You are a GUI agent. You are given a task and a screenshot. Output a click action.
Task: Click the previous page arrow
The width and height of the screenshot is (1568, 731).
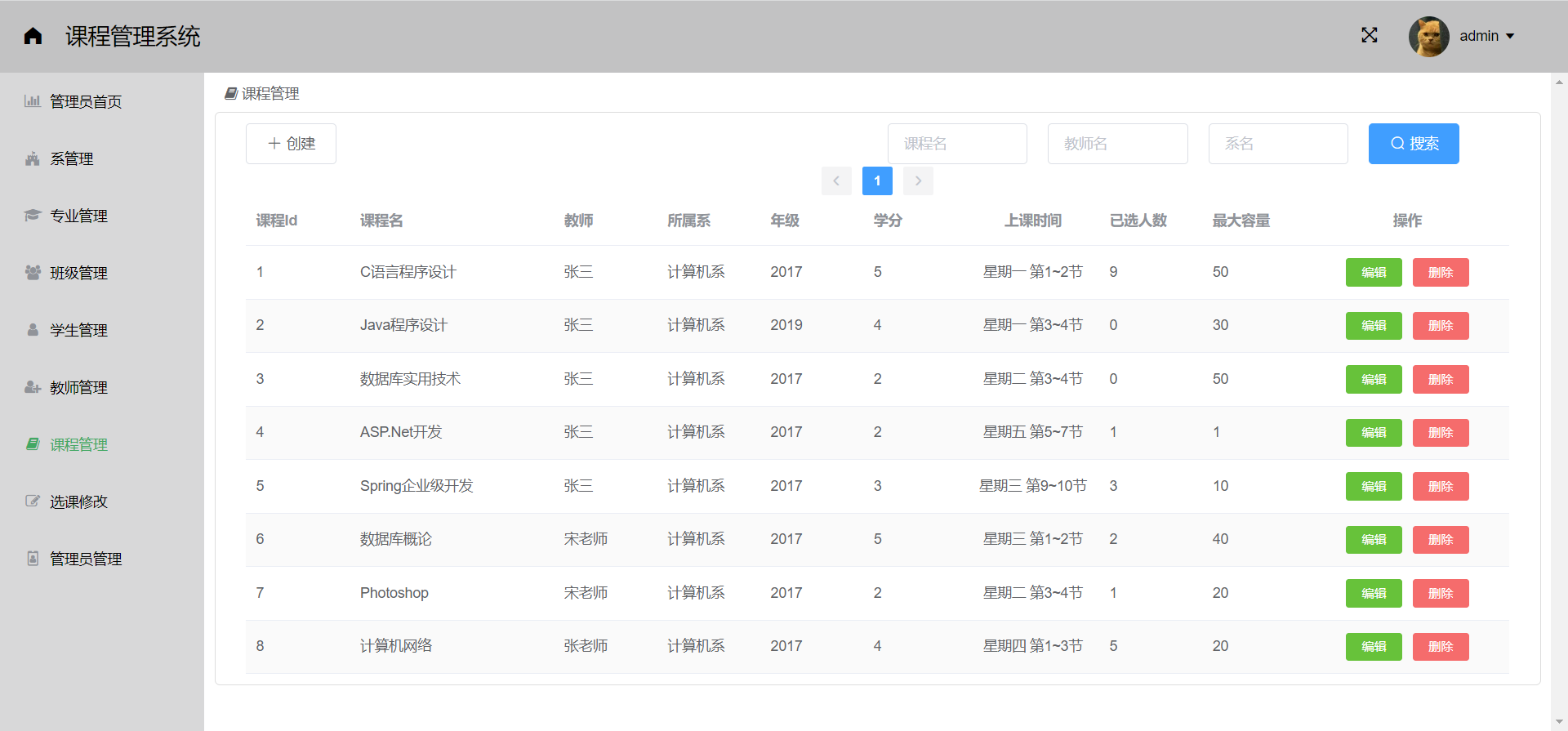click(x=836, y=181)
